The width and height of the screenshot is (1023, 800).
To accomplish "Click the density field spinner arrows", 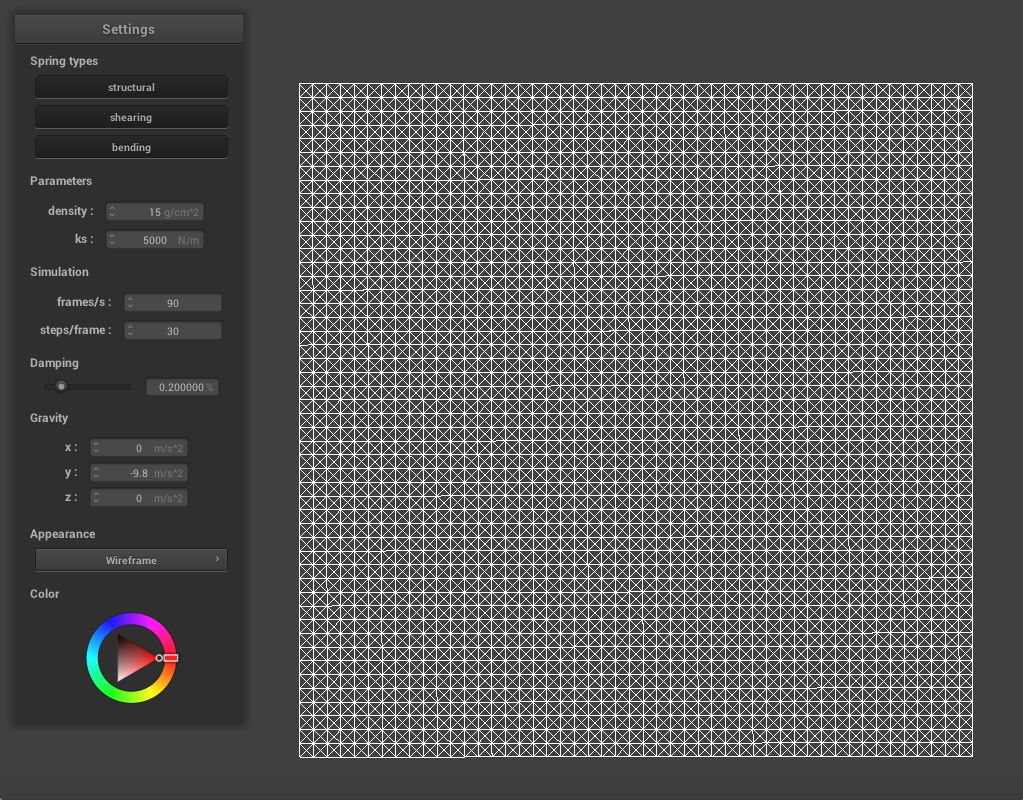I will click(x=112, y=212).
